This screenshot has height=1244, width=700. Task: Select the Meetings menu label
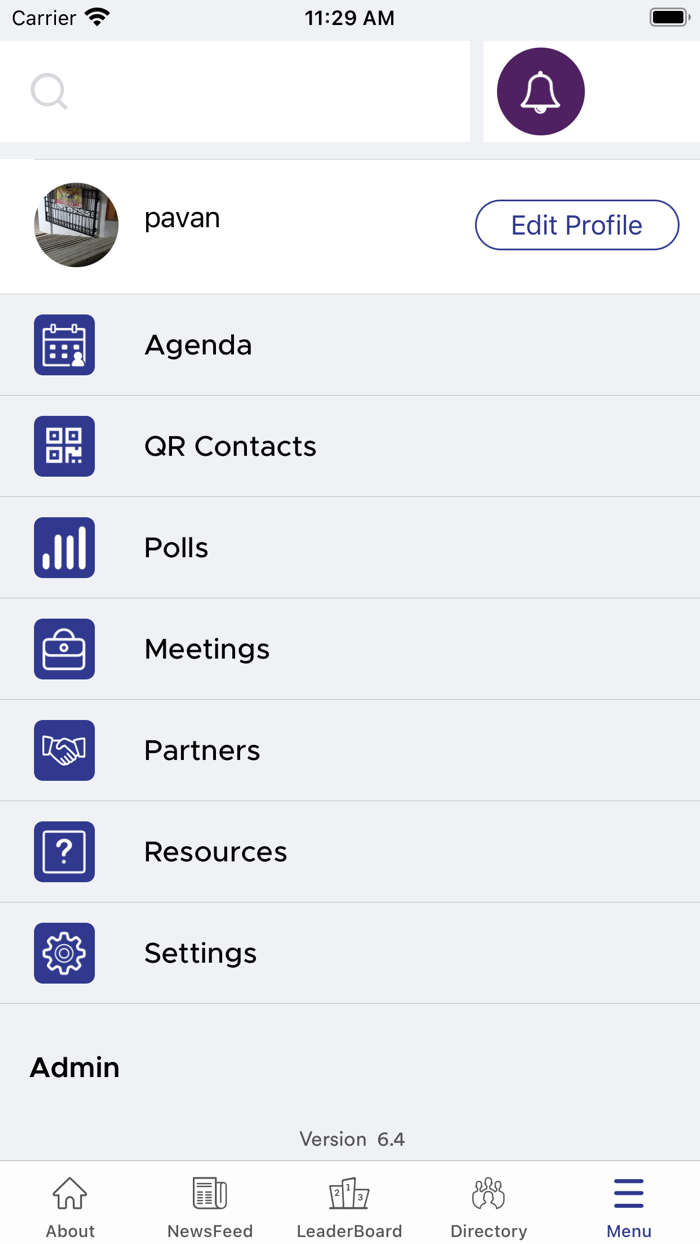(207, 649)
